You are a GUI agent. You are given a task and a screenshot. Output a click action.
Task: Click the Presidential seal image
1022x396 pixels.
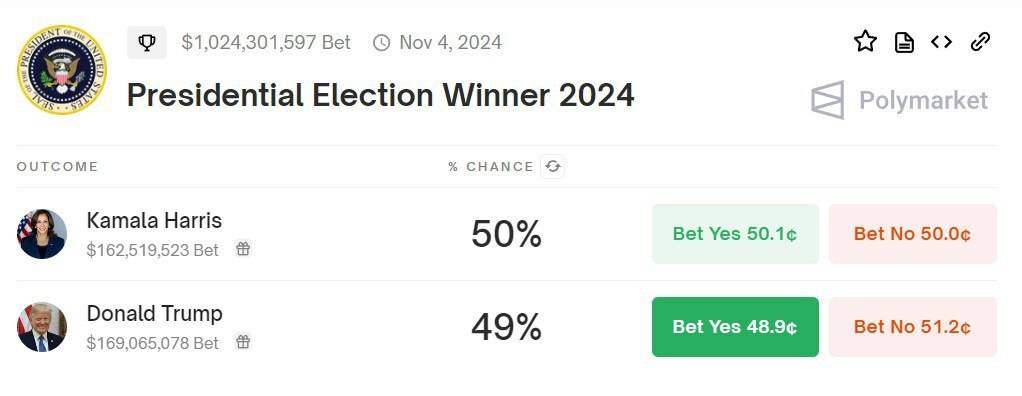click(62, 70)
